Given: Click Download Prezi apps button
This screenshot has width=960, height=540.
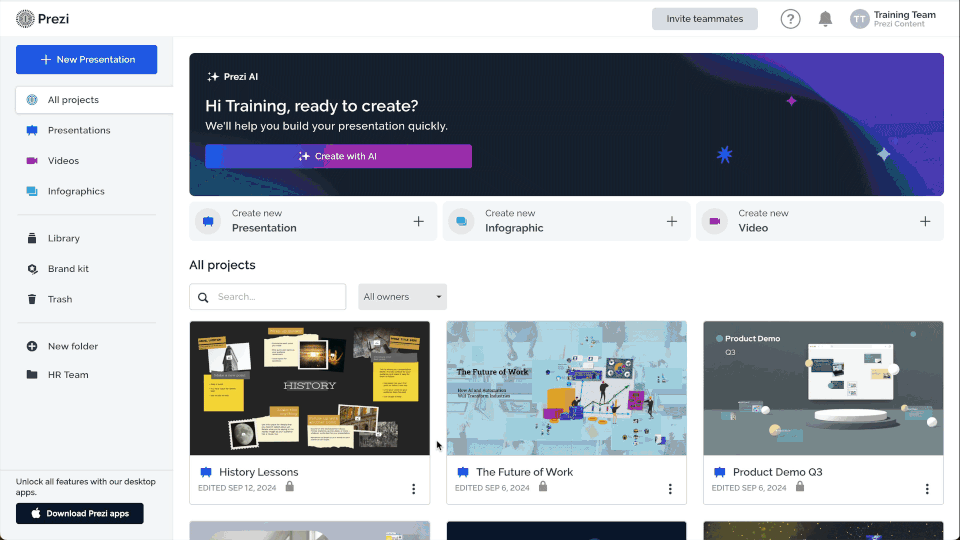Looking at the screenshot, I should [80, 513].
